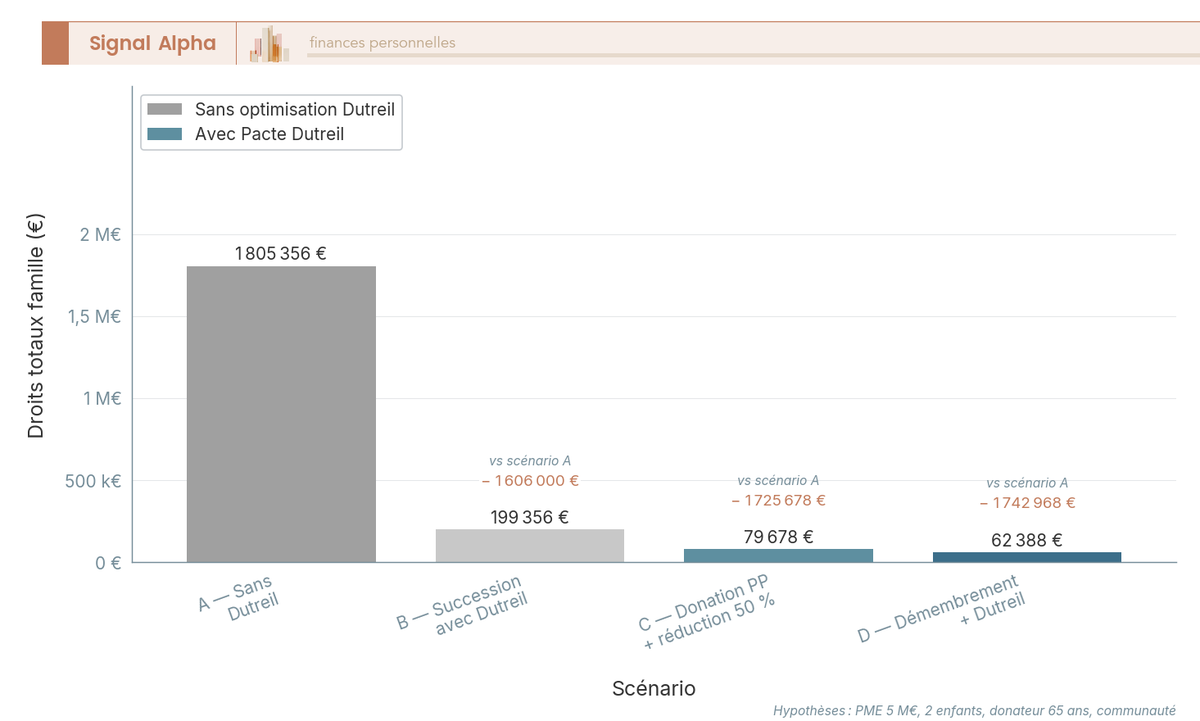The image size is (1200, 721).
Task: Click the Hypothèses footnote about PME 5 M€
Action: tap(975, 710)
